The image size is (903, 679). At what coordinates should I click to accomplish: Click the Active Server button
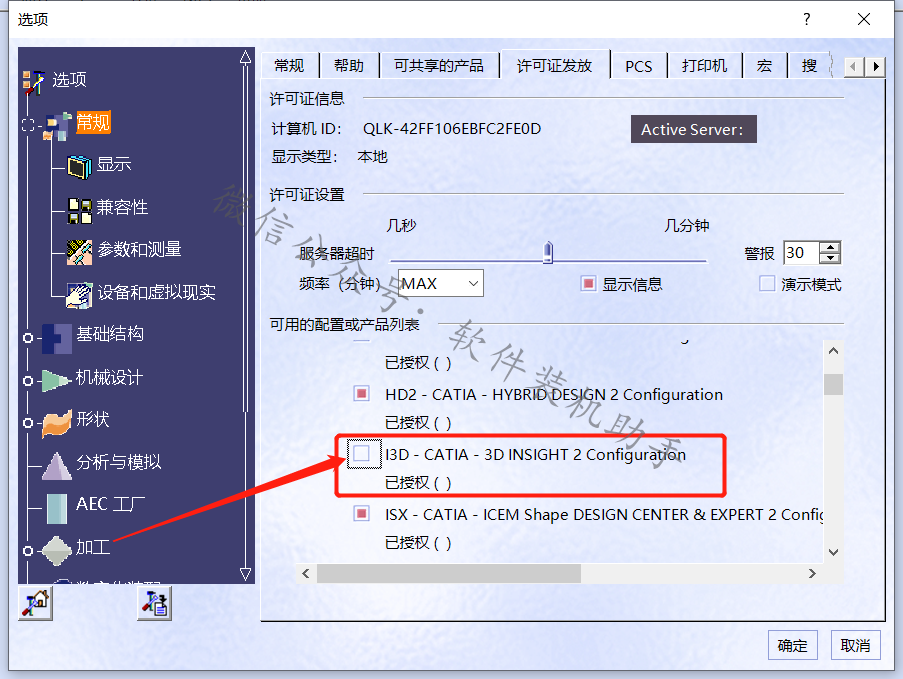[x=693, y=129]
